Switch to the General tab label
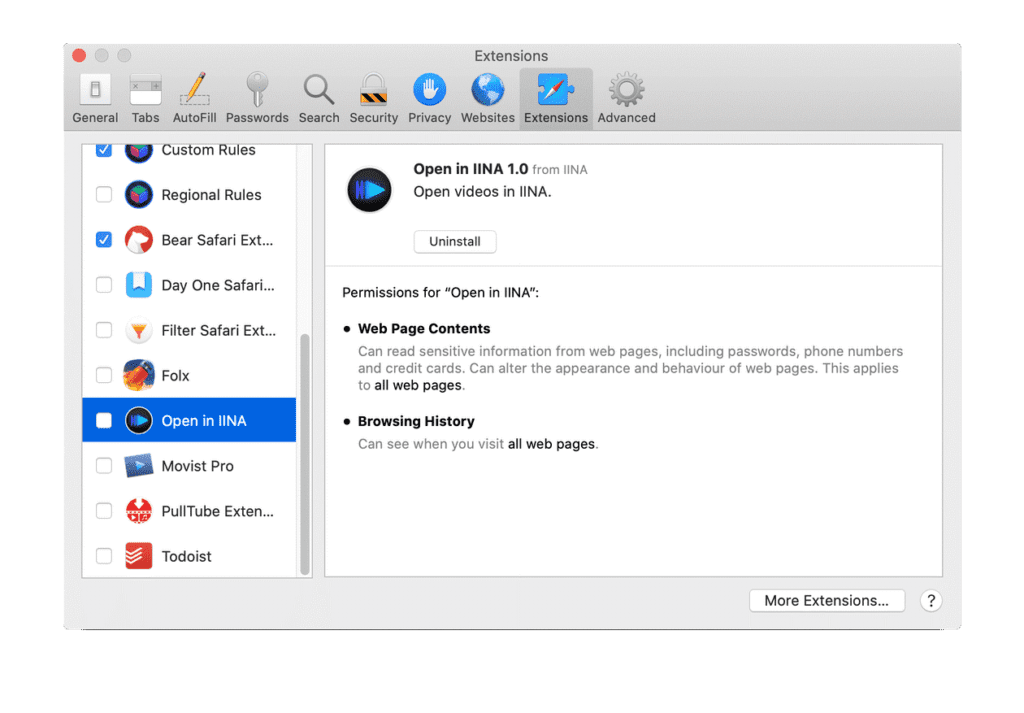 tap(95, 118)
